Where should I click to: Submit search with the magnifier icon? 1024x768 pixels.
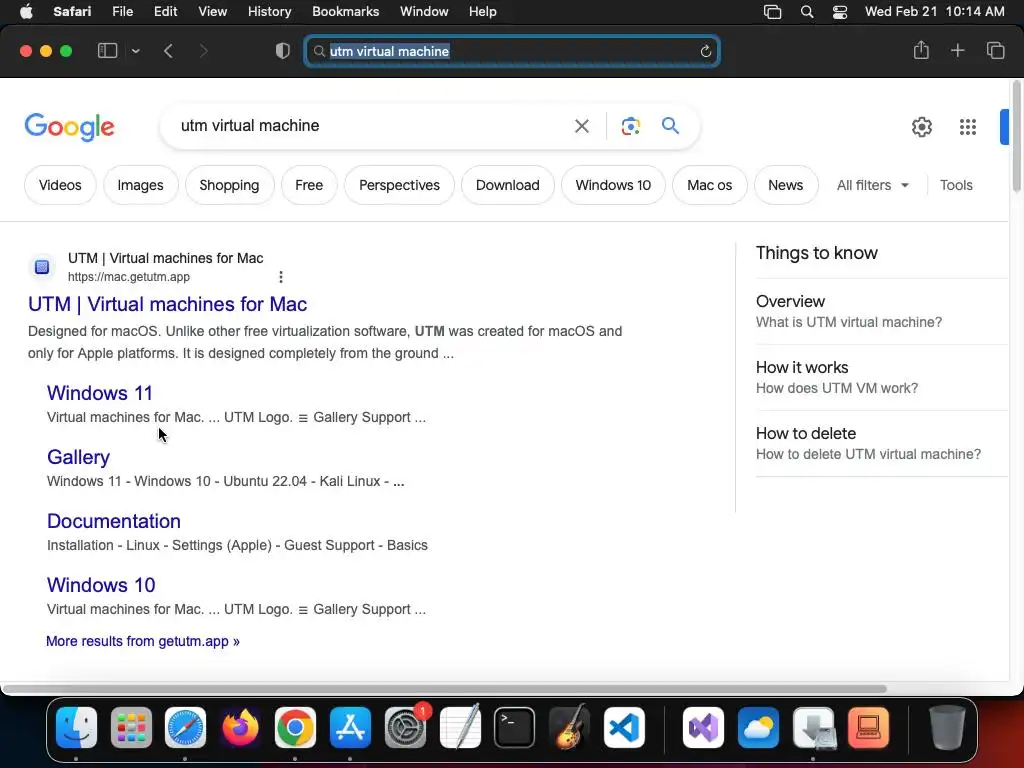670,125
